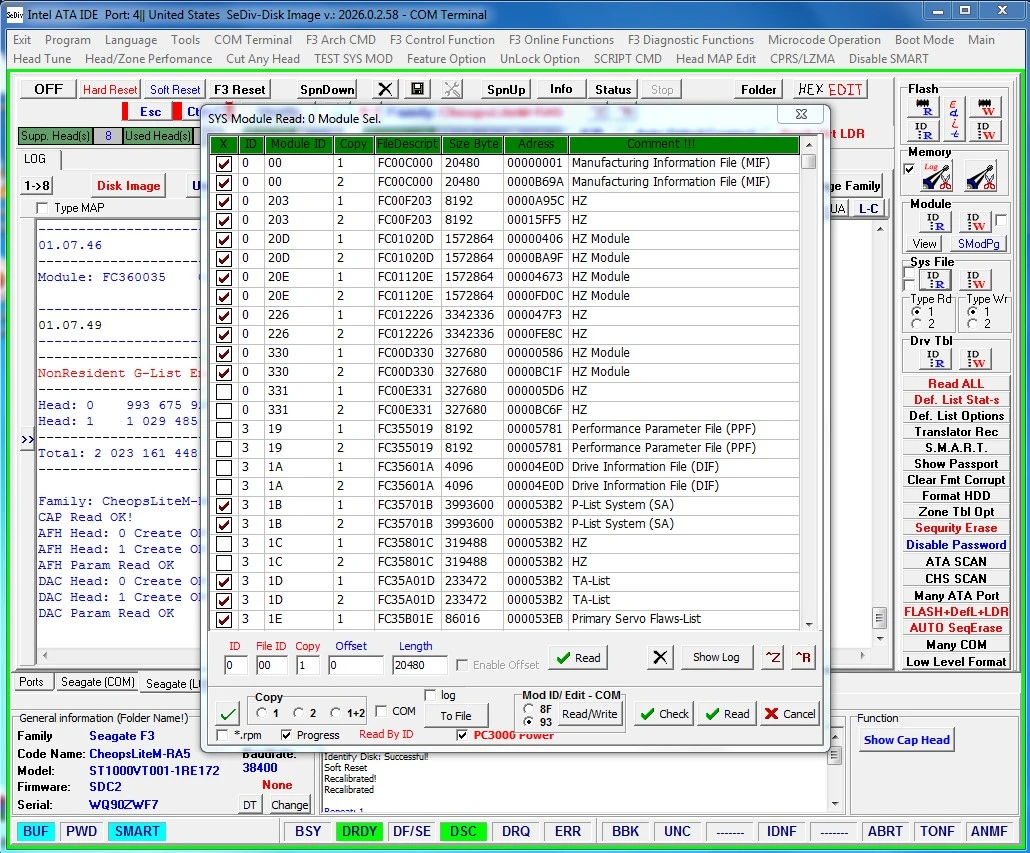Click the Hard Reset button
This screenshot has width=1030, height=853.
tap(110, 89)
